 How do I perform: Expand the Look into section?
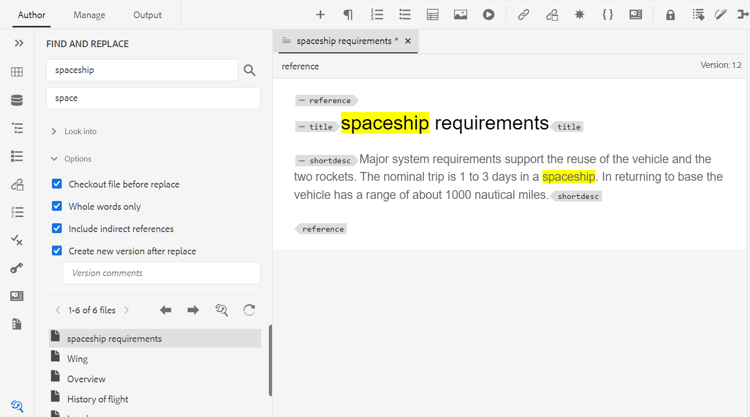[80, 131]
